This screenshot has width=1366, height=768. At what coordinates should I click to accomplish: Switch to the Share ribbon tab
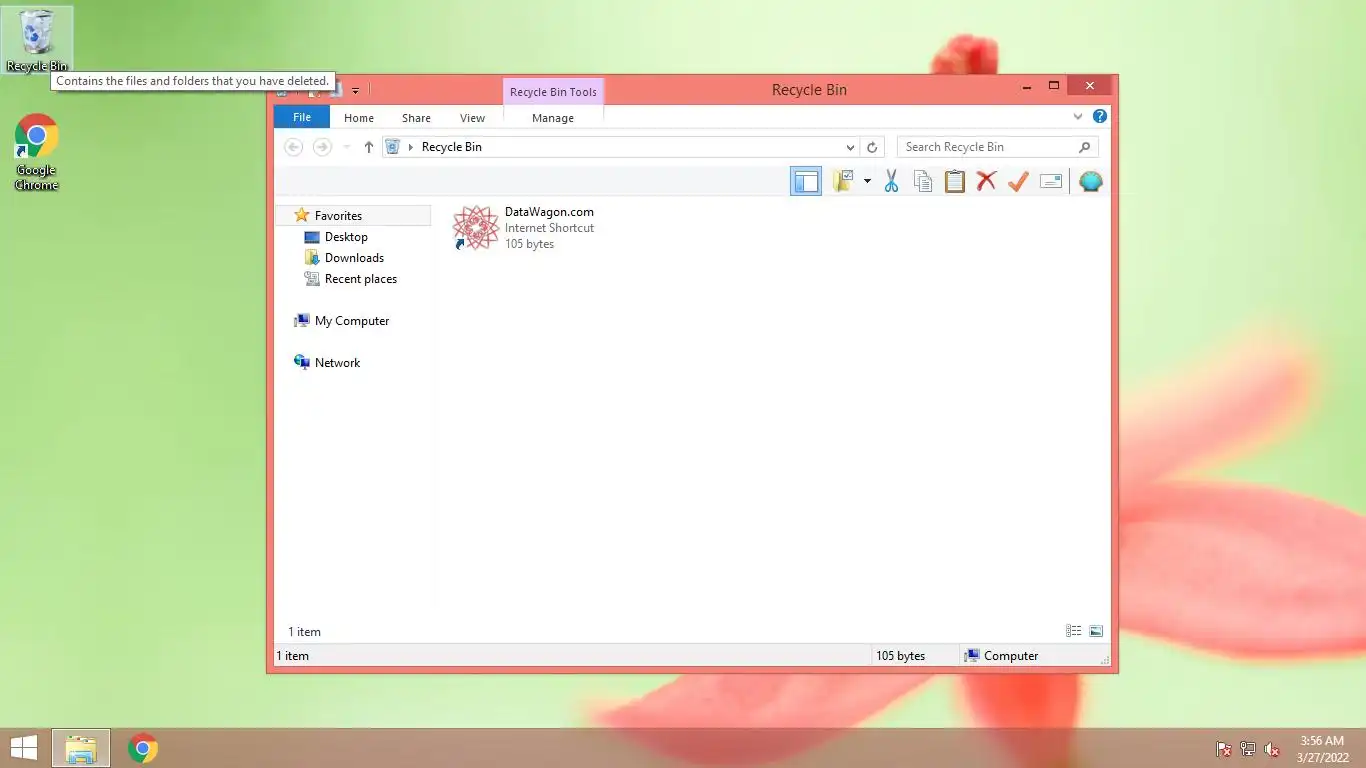click(416, 118)
